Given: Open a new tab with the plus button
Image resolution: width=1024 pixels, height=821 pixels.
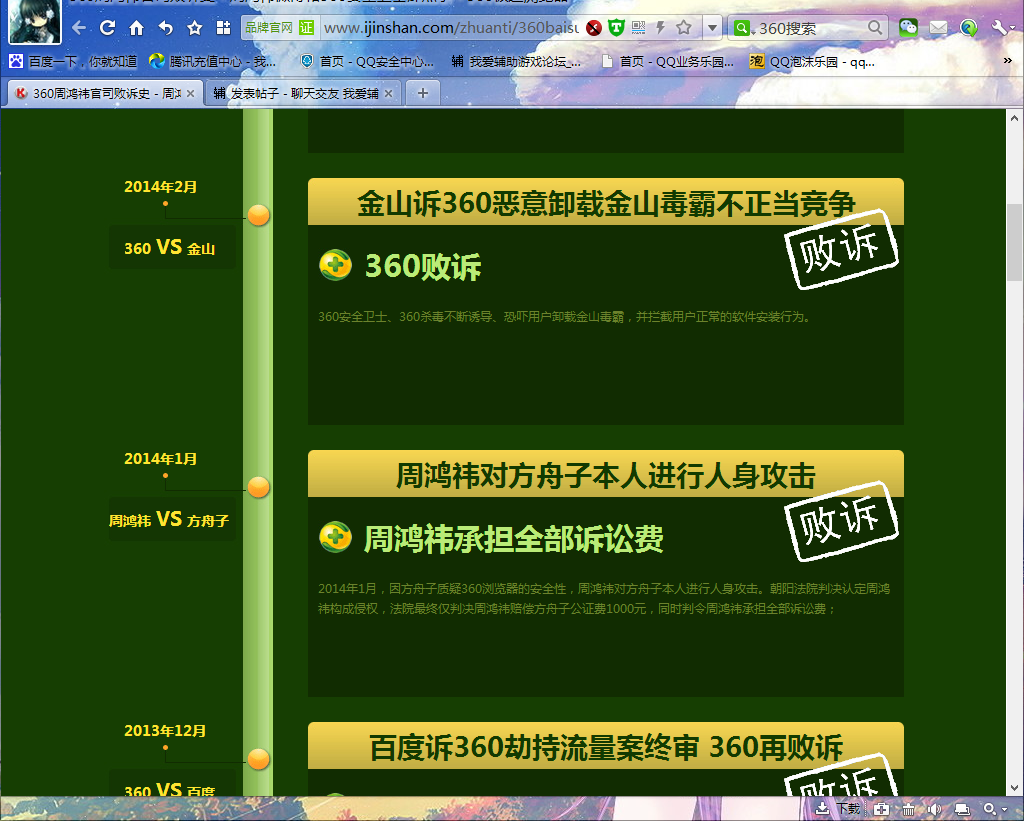Looking at the screenshot, I should tap(423, 93).
